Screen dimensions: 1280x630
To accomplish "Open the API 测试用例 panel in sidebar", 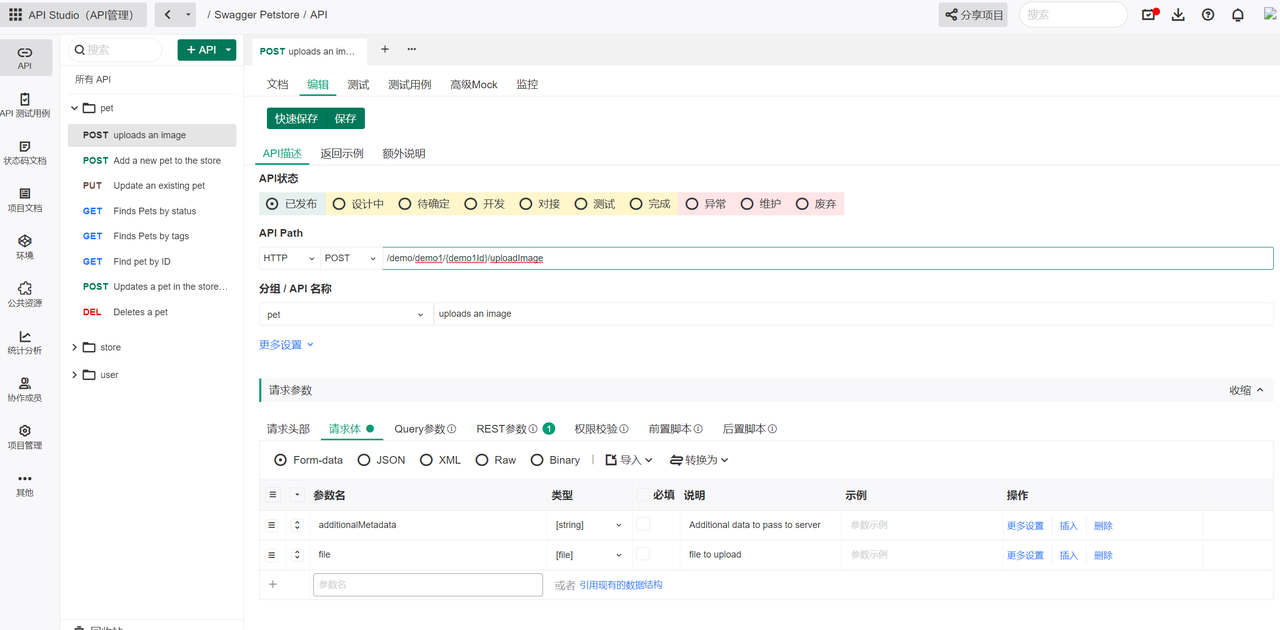I will pyautogui.click(x=25, y=105).
